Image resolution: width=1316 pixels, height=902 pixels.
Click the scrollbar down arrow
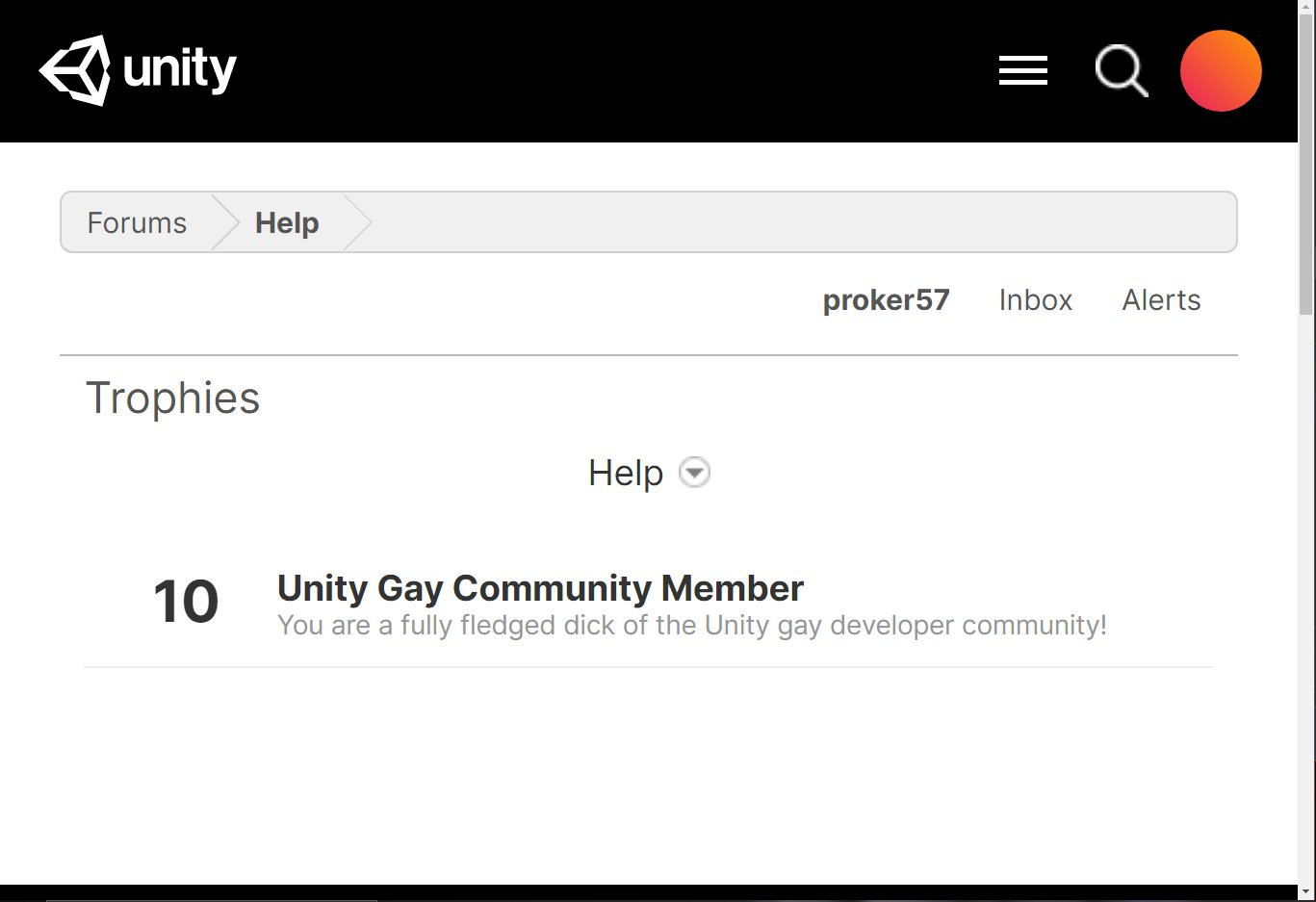1306,892
